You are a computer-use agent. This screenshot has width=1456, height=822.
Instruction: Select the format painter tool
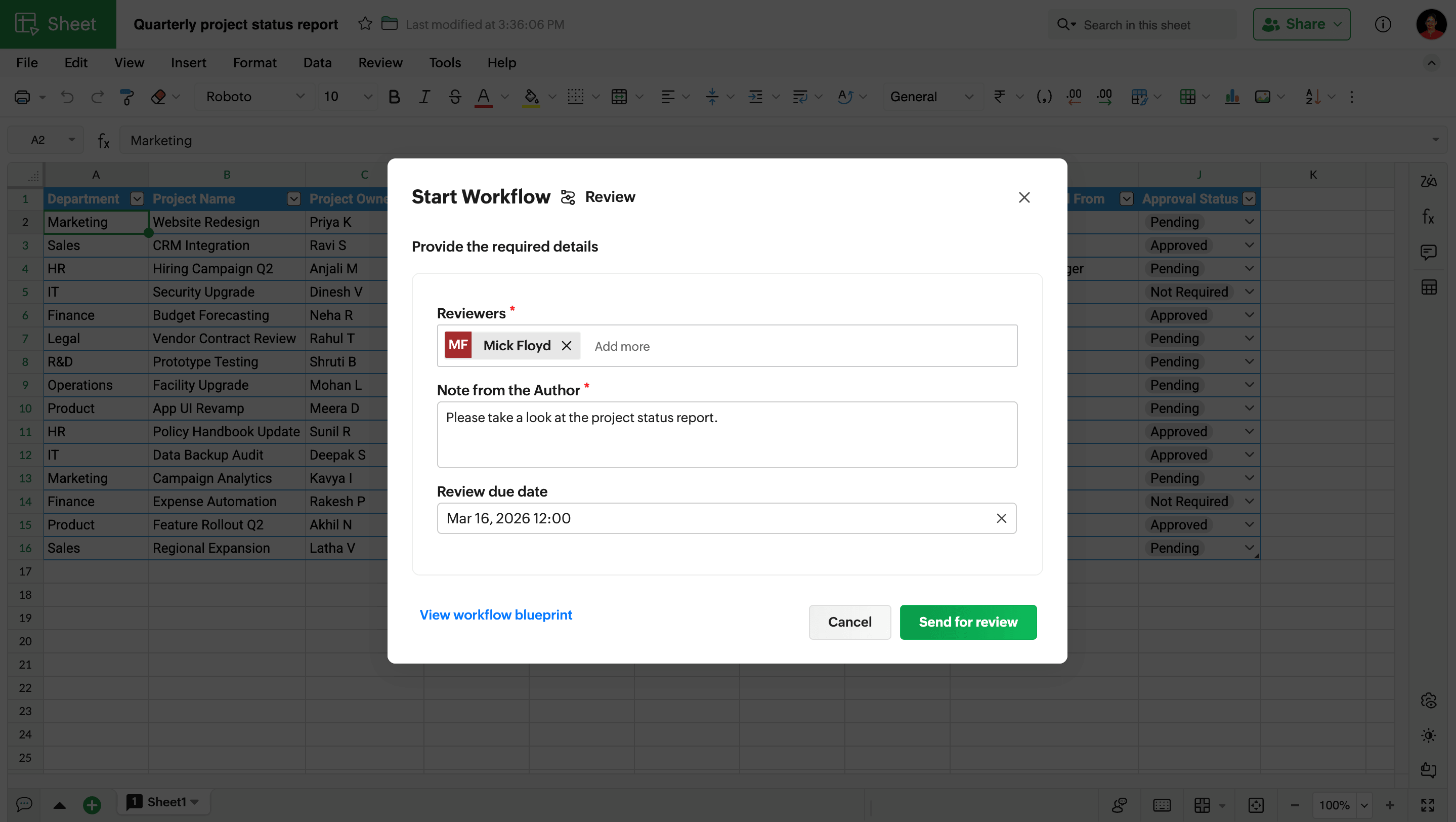tap(126, 97)
